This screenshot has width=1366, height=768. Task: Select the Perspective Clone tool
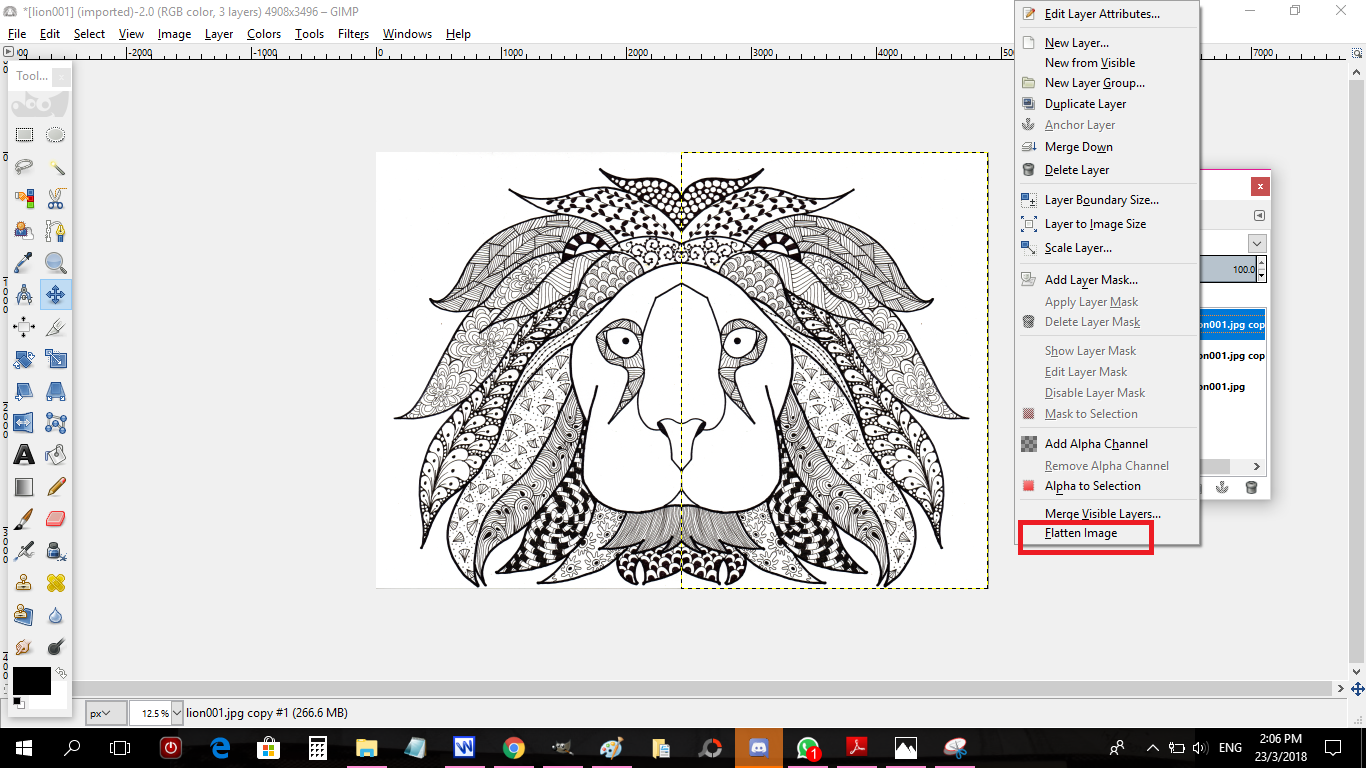tap(24, 615)
